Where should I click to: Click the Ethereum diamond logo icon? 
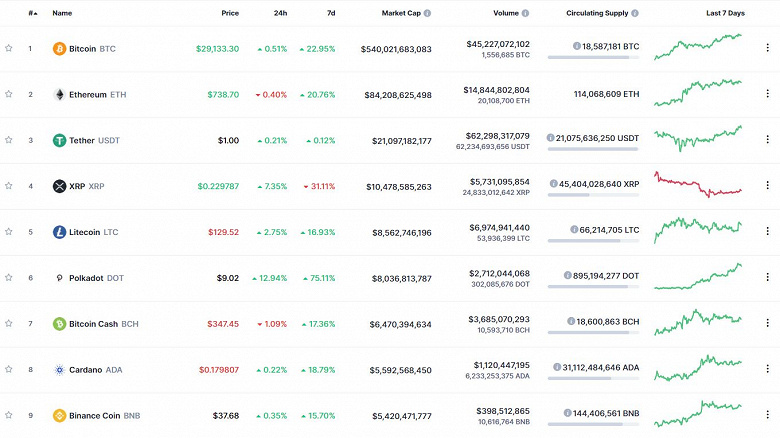point(59,94)
